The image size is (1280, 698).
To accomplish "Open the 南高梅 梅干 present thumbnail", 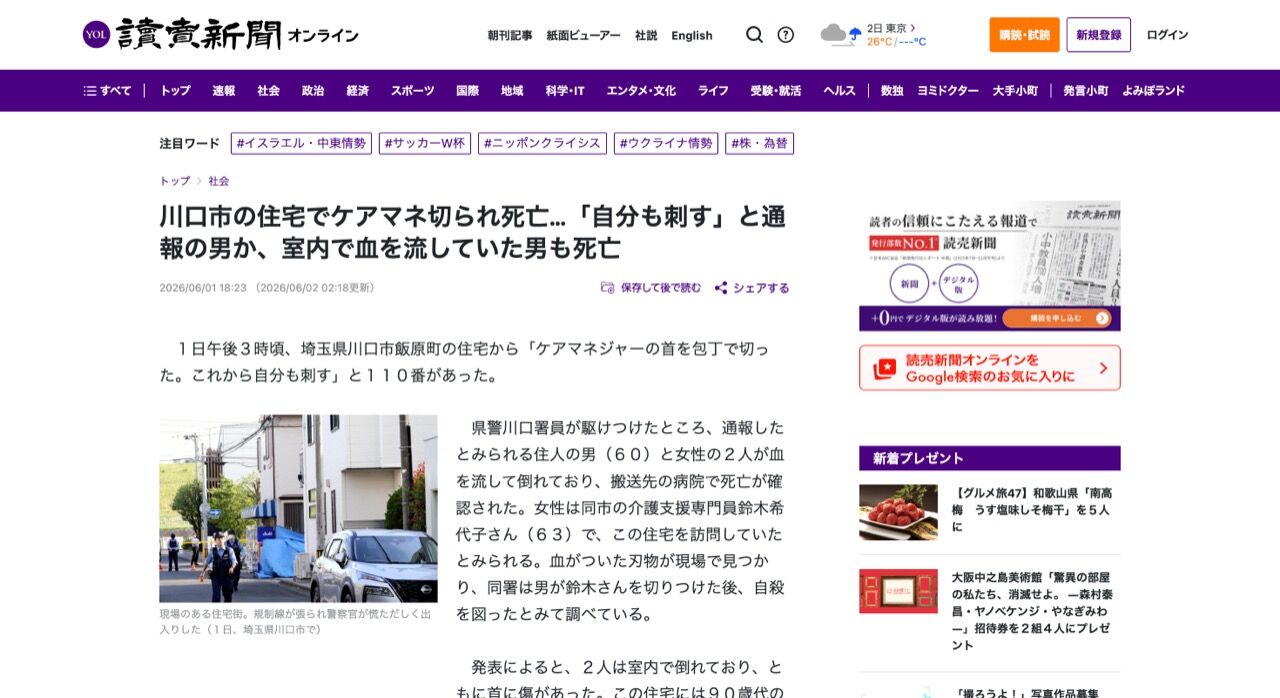I will point(898,512).
